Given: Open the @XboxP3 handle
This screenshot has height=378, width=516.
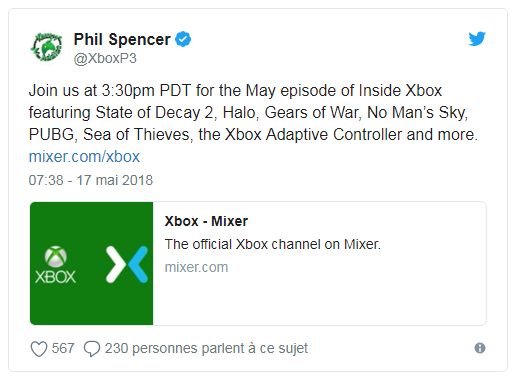Looking at the screenshot, I should click(x=105, y=58).
